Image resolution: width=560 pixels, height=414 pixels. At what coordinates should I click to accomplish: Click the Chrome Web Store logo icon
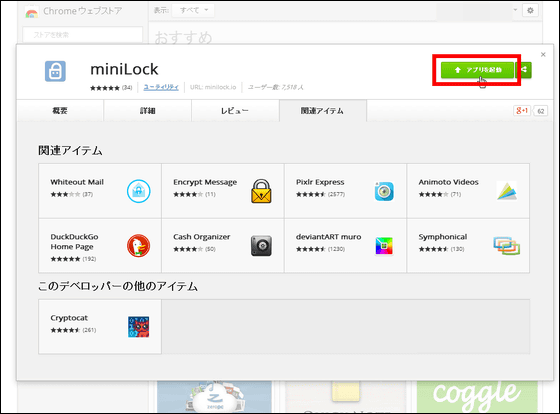(31, 13)
